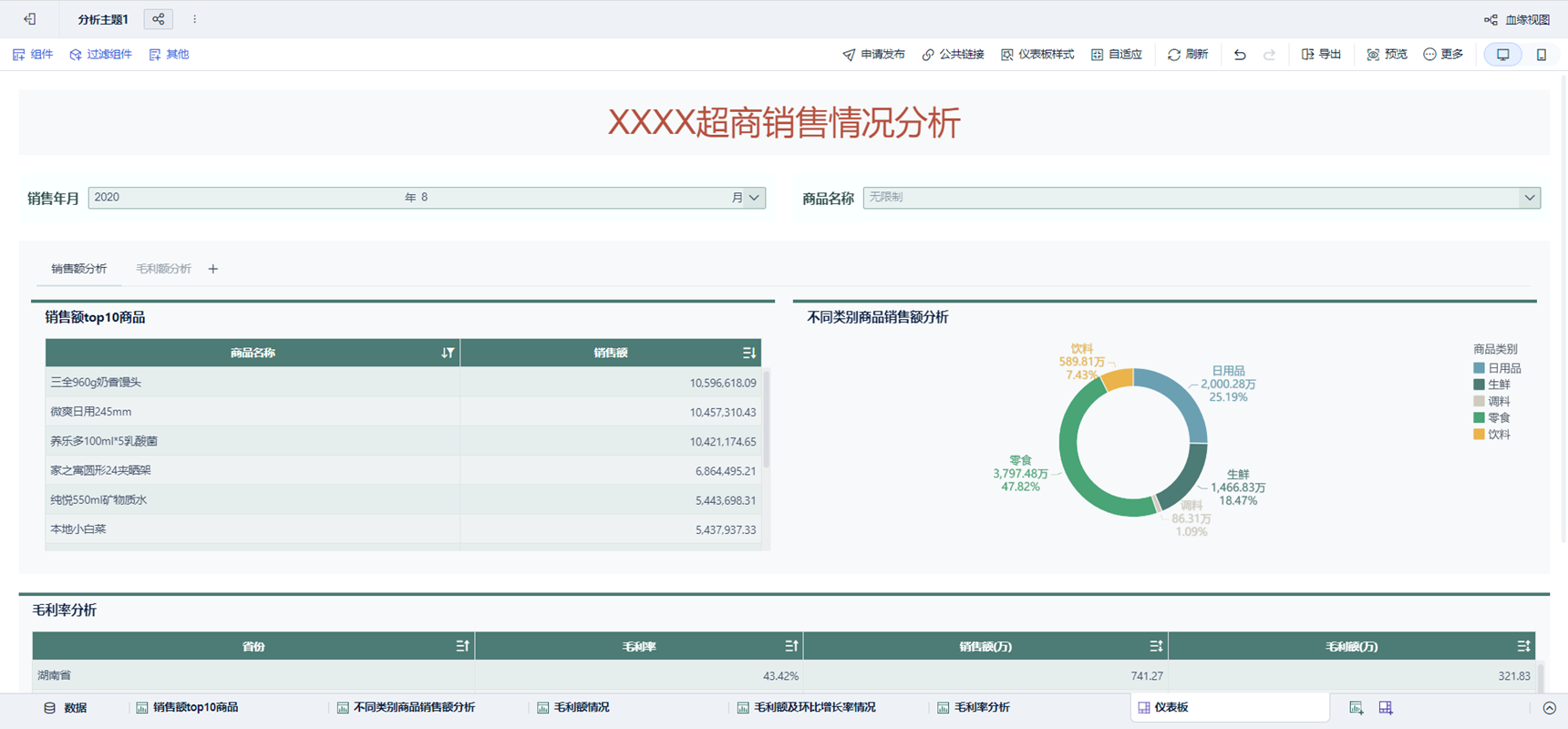The image size is (1568, 729).
Task: Click the sort icon in 毛利率 column header
Action: [x=791, y=646]
